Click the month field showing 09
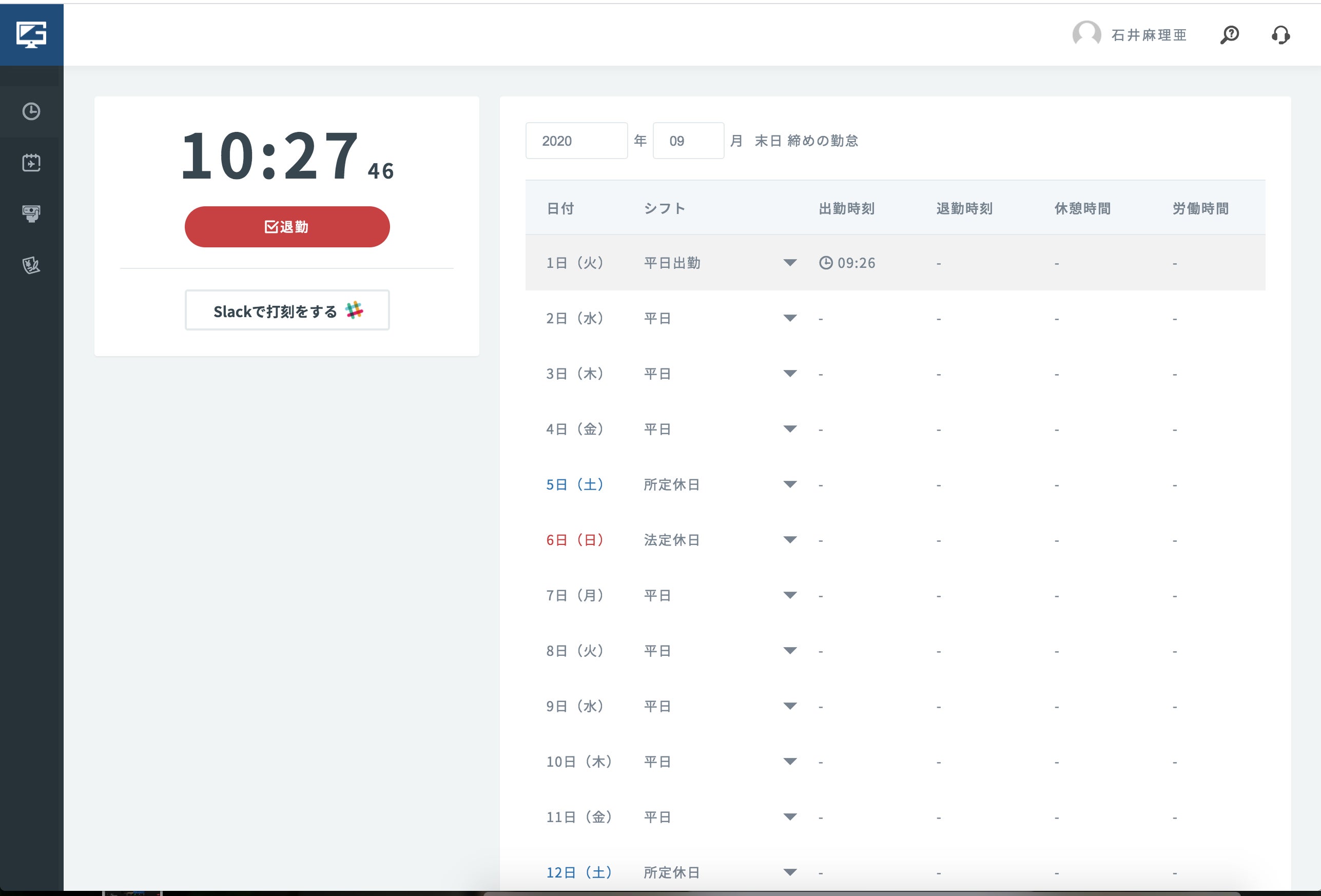This screenshot has height=896, width=1321. click(x=688, y=141)
